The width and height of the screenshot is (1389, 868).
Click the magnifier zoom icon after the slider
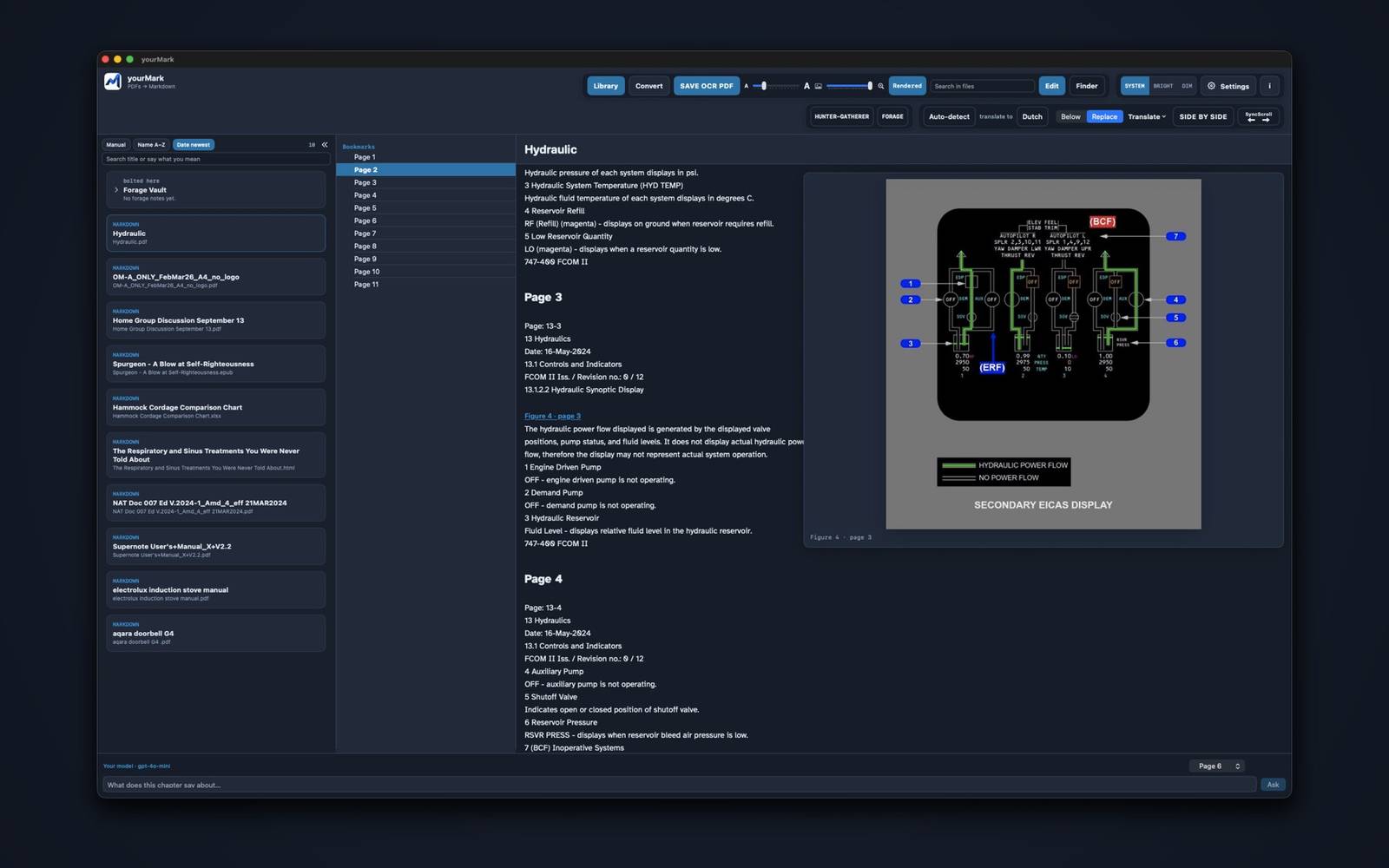pos(880,86)
